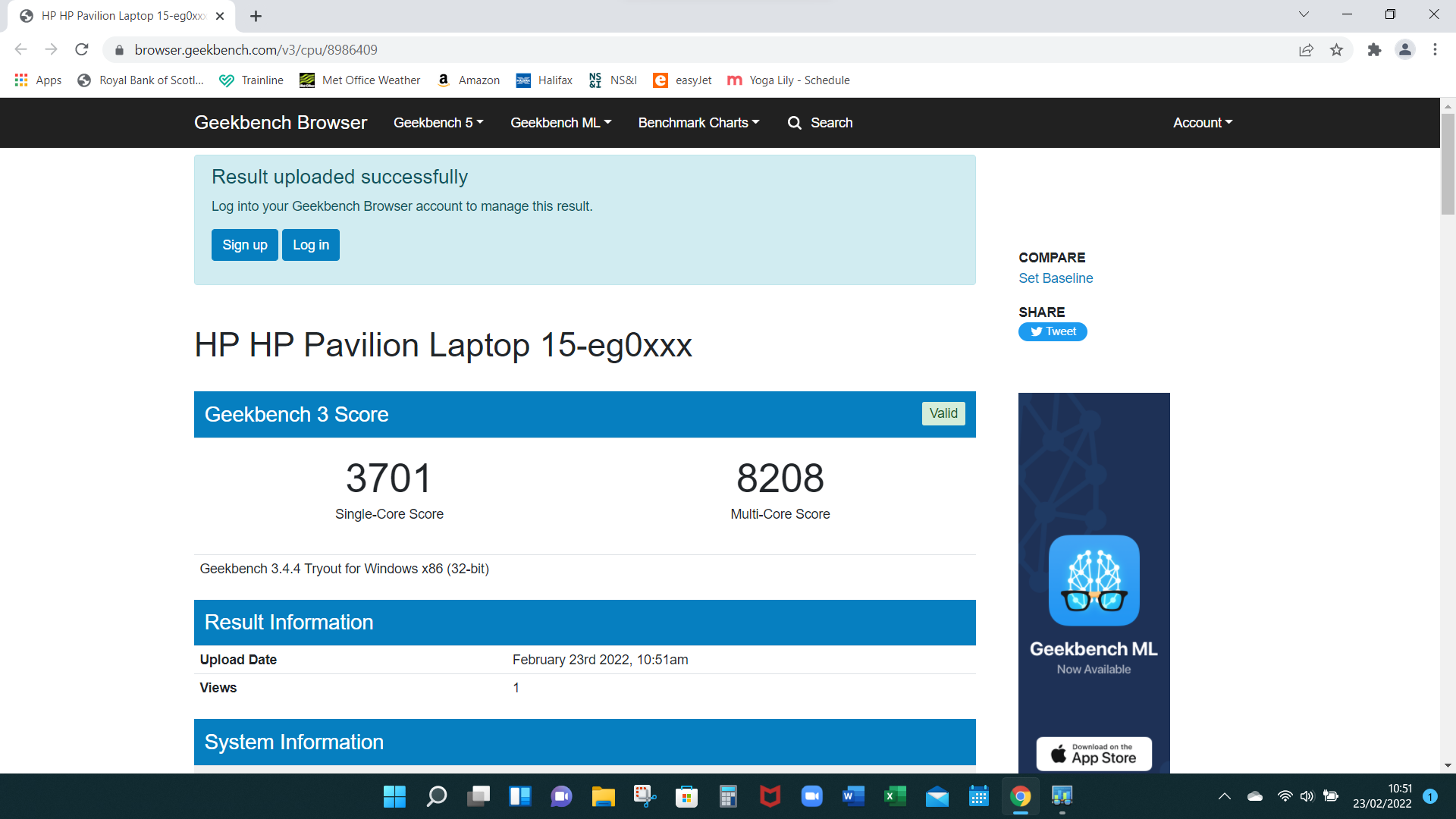Open Calendar from the taskbar
Screen dimensions: 1456x819
click(x=979, y=796)
